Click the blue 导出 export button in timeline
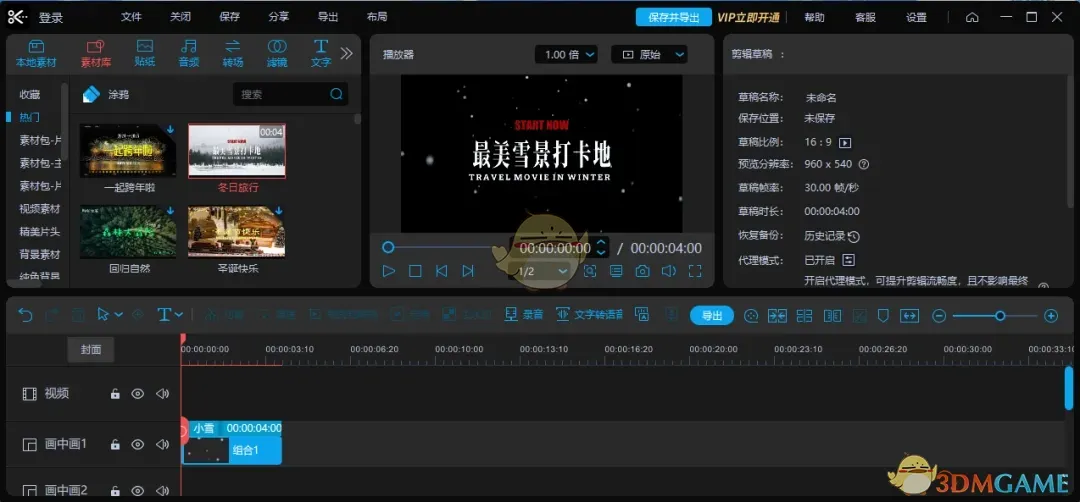The height and width of the screenshot is (502, 1080). coord(712,315)
